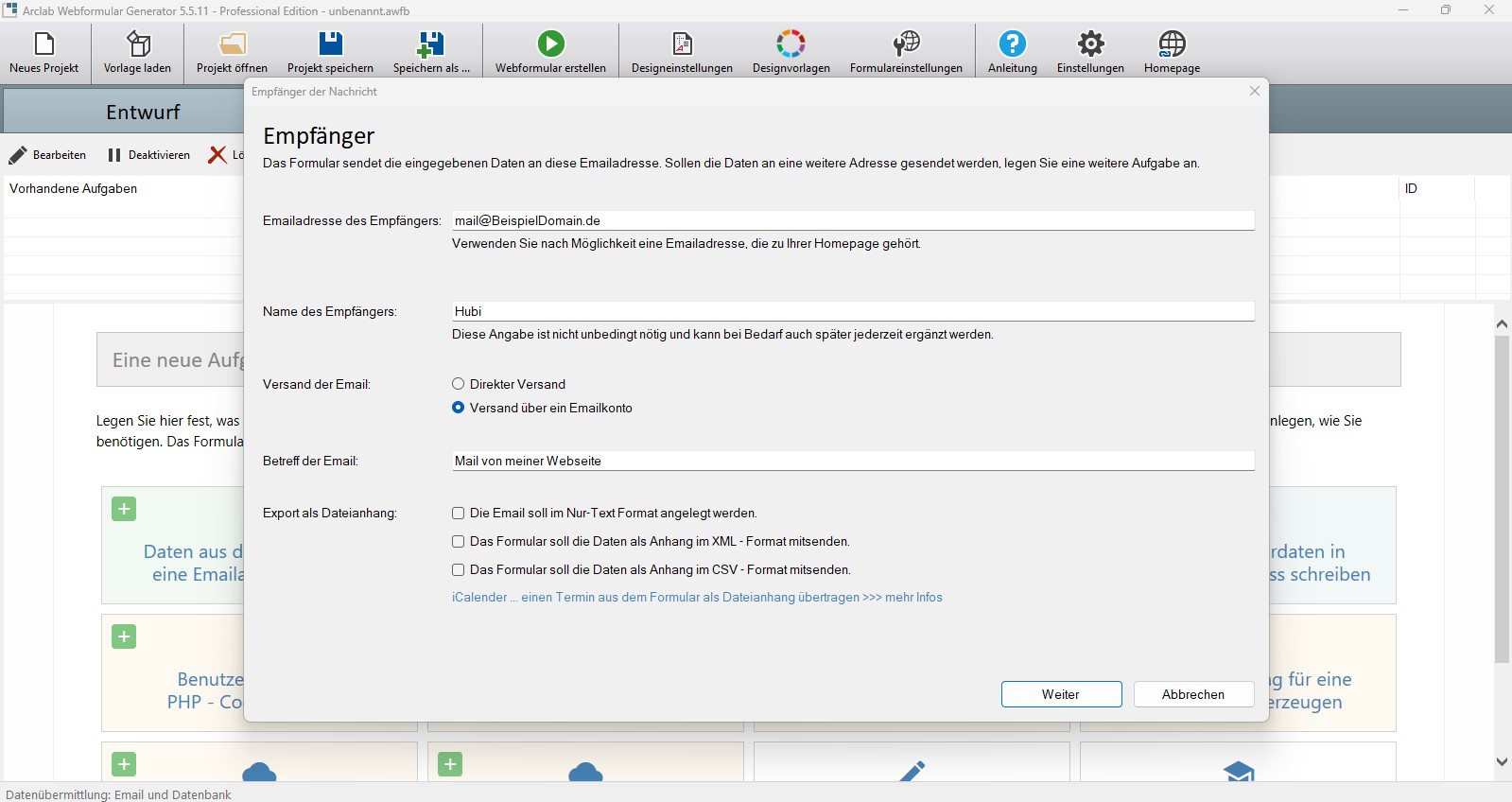The width and height of the screenshot is (1512, 802).
Task: Open Designvorlagen color wheel icon
Action: [x=791, y=44]
